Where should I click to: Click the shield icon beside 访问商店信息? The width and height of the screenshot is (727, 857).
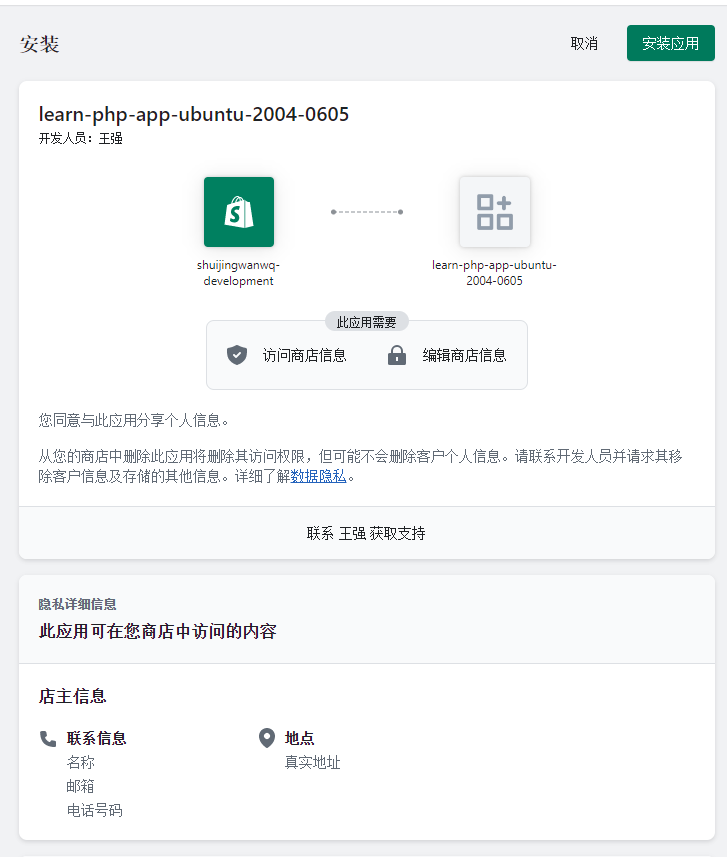237,355
